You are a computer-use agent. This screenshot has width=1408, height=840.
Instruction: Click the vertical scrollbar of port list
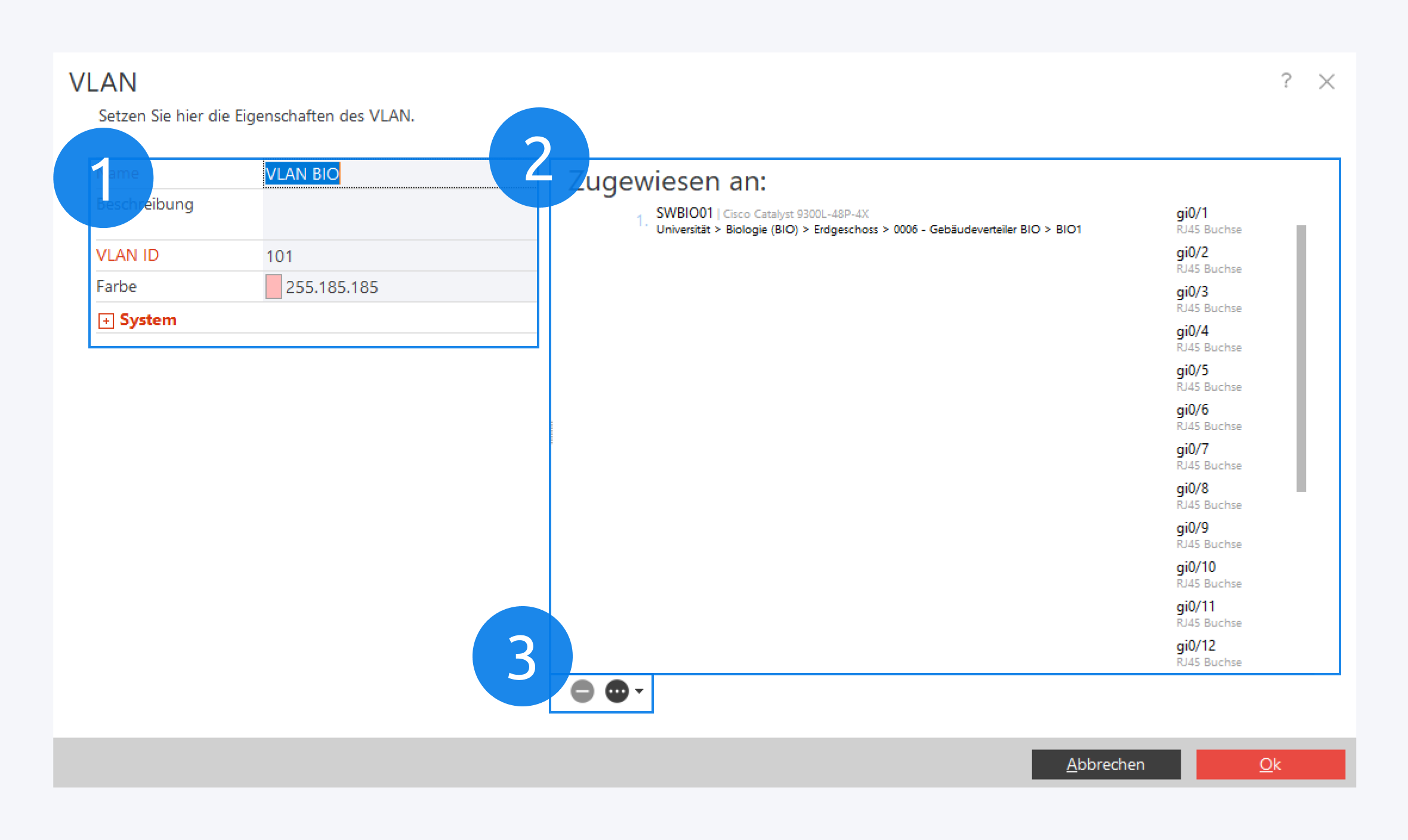[1301, 358]
